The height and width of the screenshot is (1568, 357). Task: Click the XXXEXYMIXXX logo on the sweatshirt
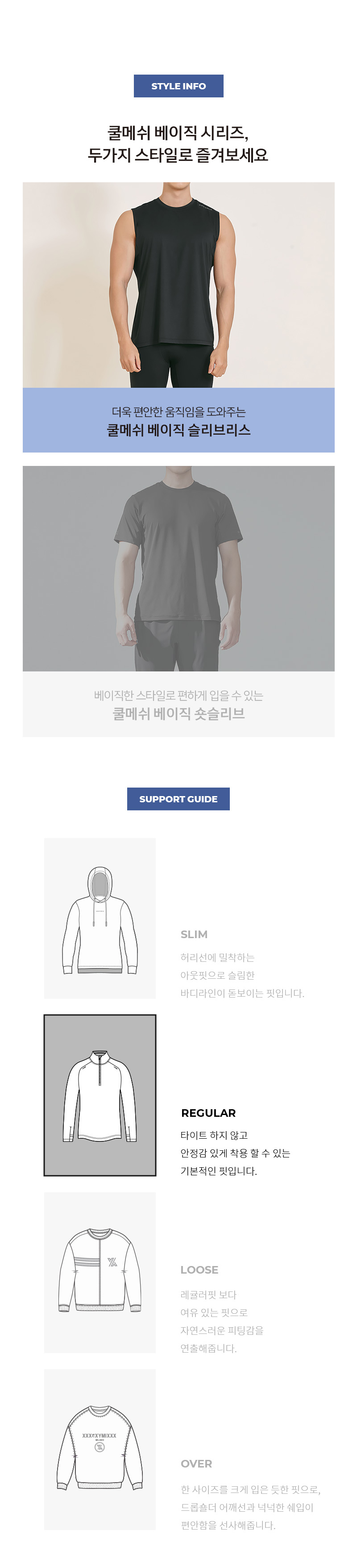coord(99,1435)
